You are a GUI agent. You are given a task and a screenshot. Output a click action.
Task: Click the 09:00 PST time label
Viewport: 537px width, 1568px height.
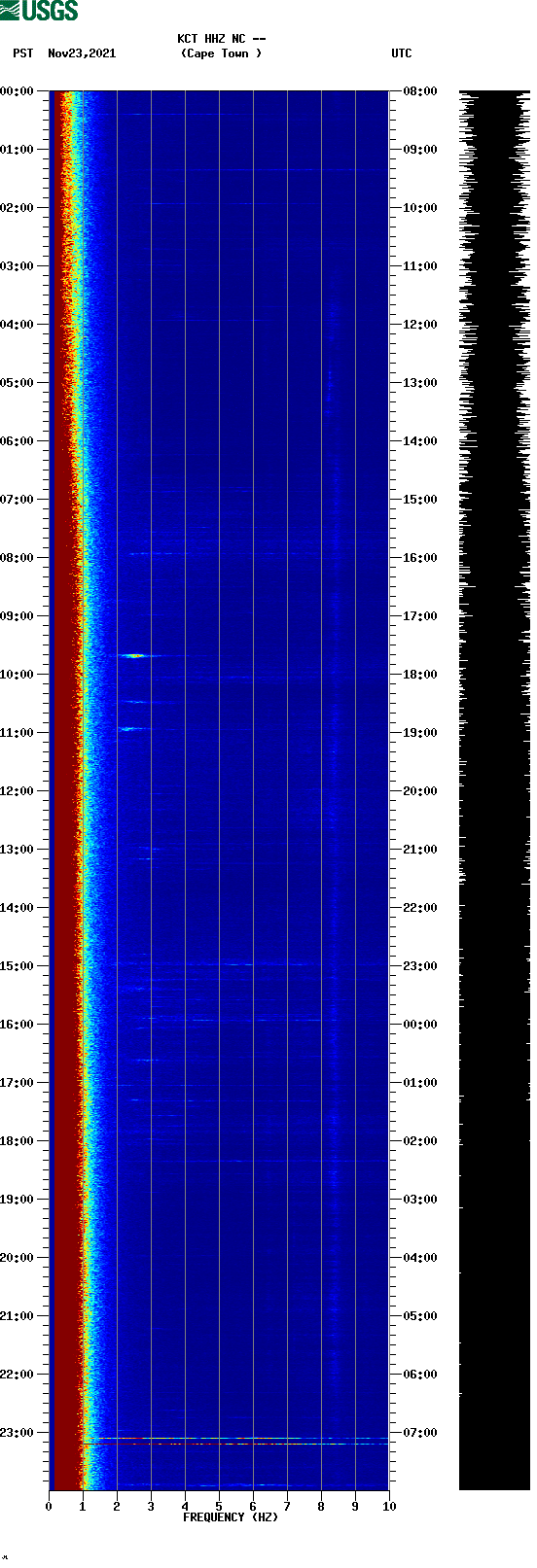(18, 616)
